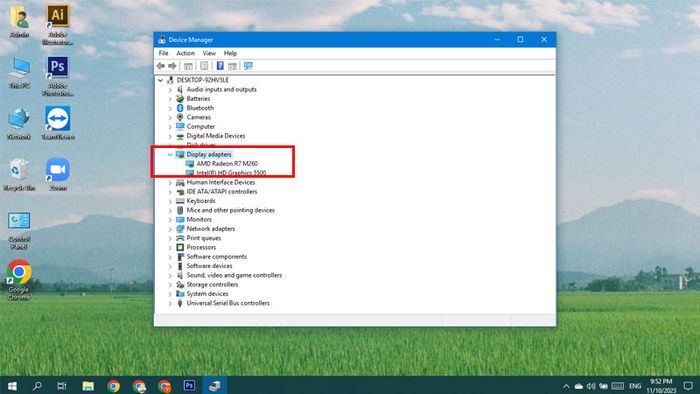Select Mice and other pointing devices

pyautogui.click(x=230, y=210)
